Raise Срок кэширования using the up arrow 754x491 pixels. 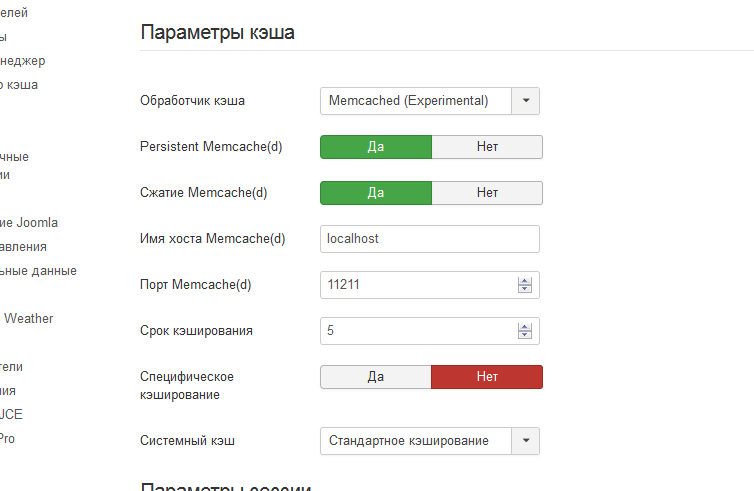524,327
